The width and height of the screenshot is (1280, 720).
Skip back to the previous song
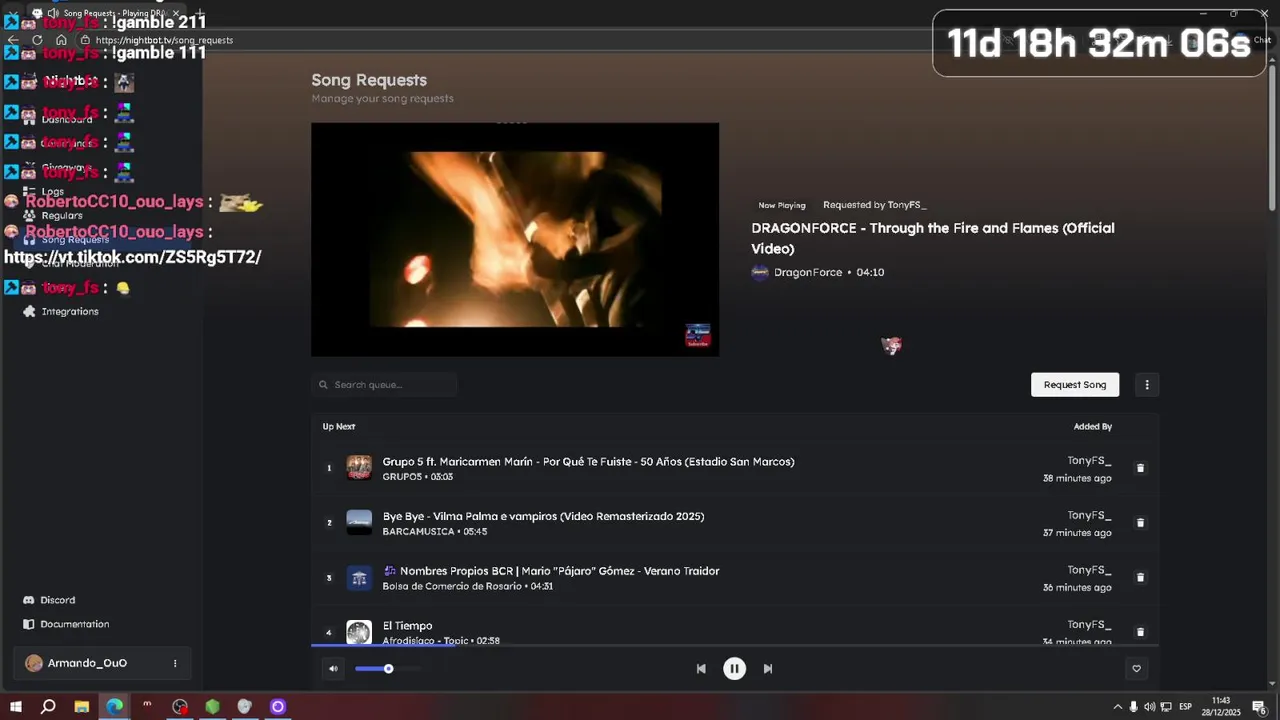point(701,669)
